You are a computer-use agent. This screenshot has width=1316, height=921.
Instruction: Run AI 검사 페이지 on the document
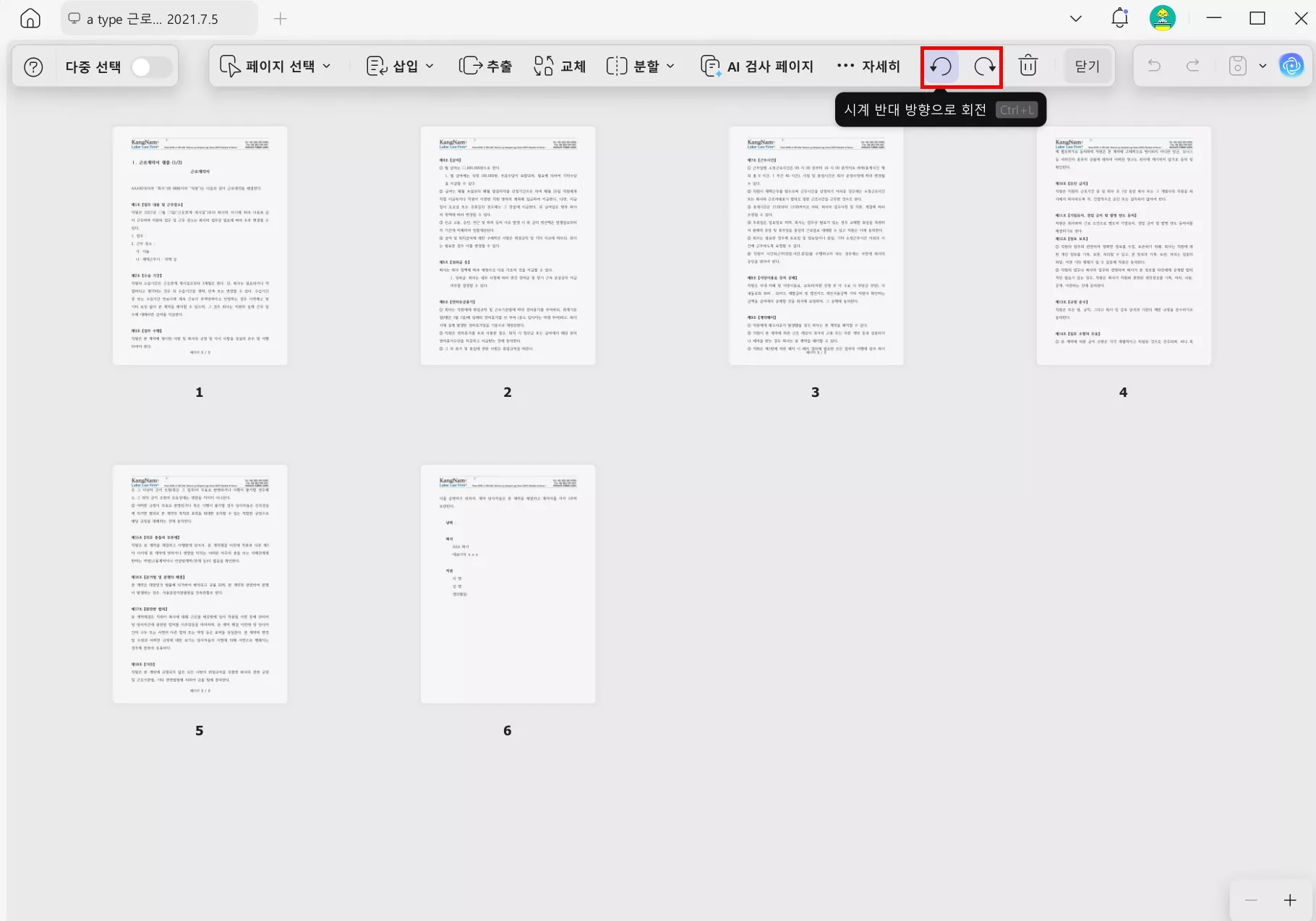pyautogui.click(x=756, y=66)
